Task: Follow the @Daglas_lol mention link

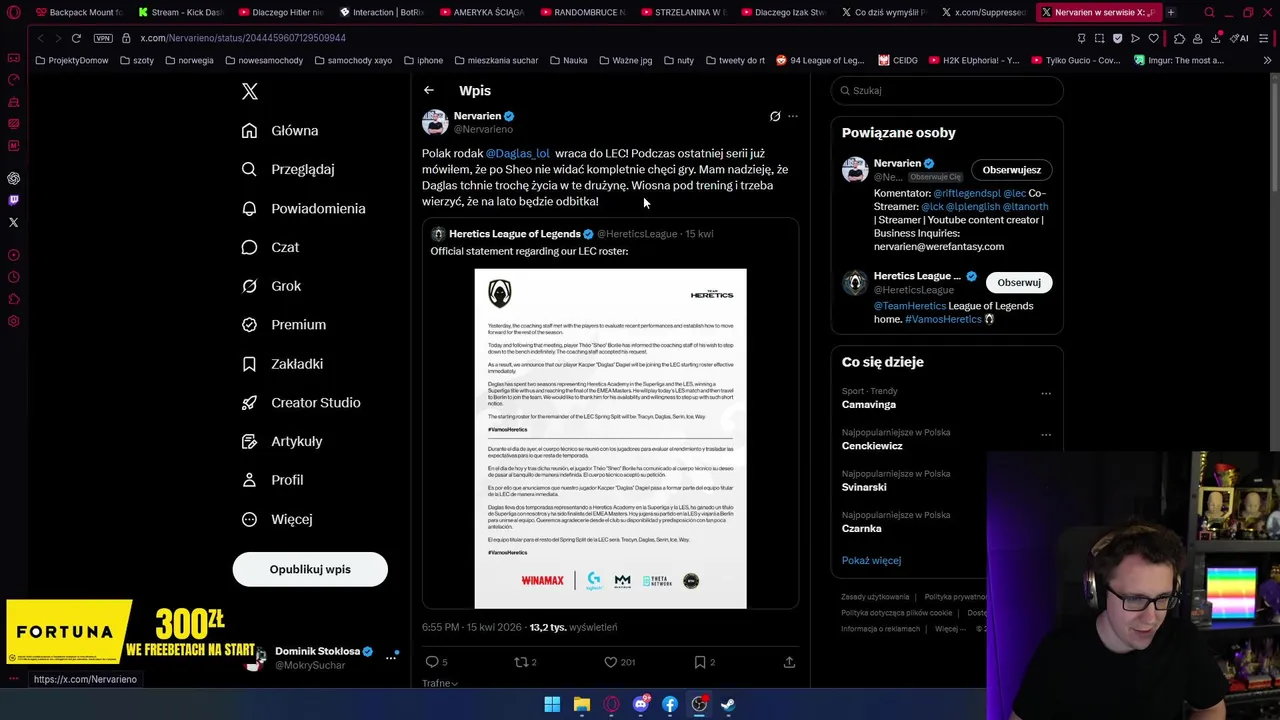Action: coord(517,153)
